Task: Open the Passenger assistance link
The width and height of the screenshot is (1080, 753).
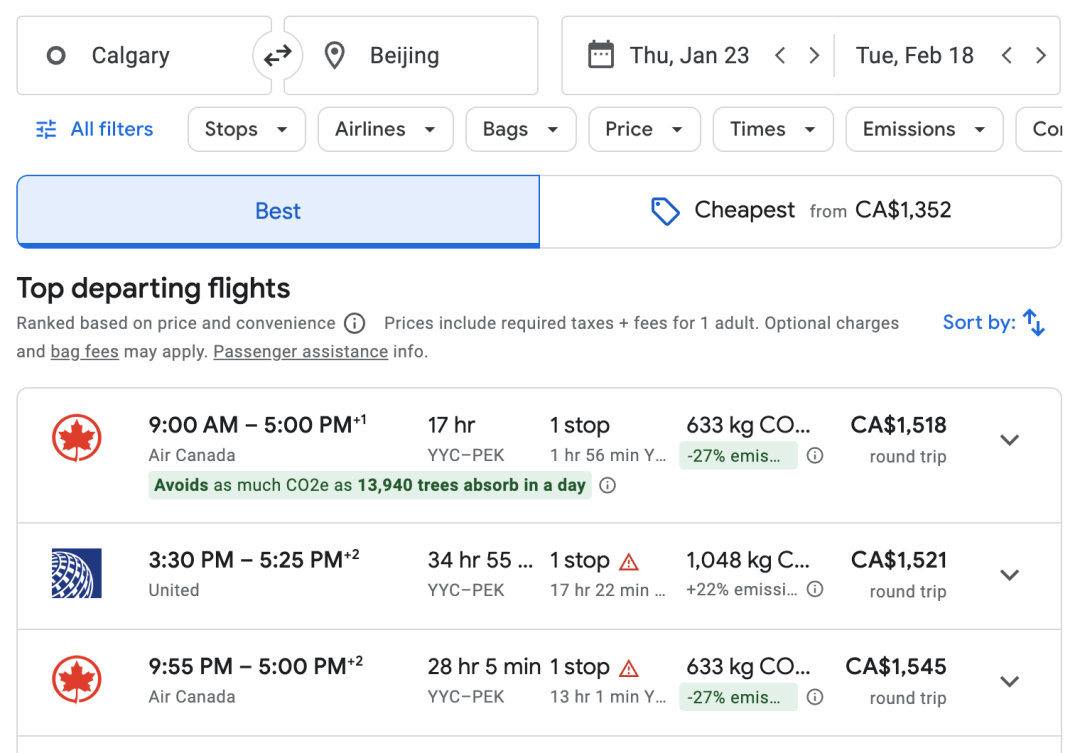Action: pos(300,352)
